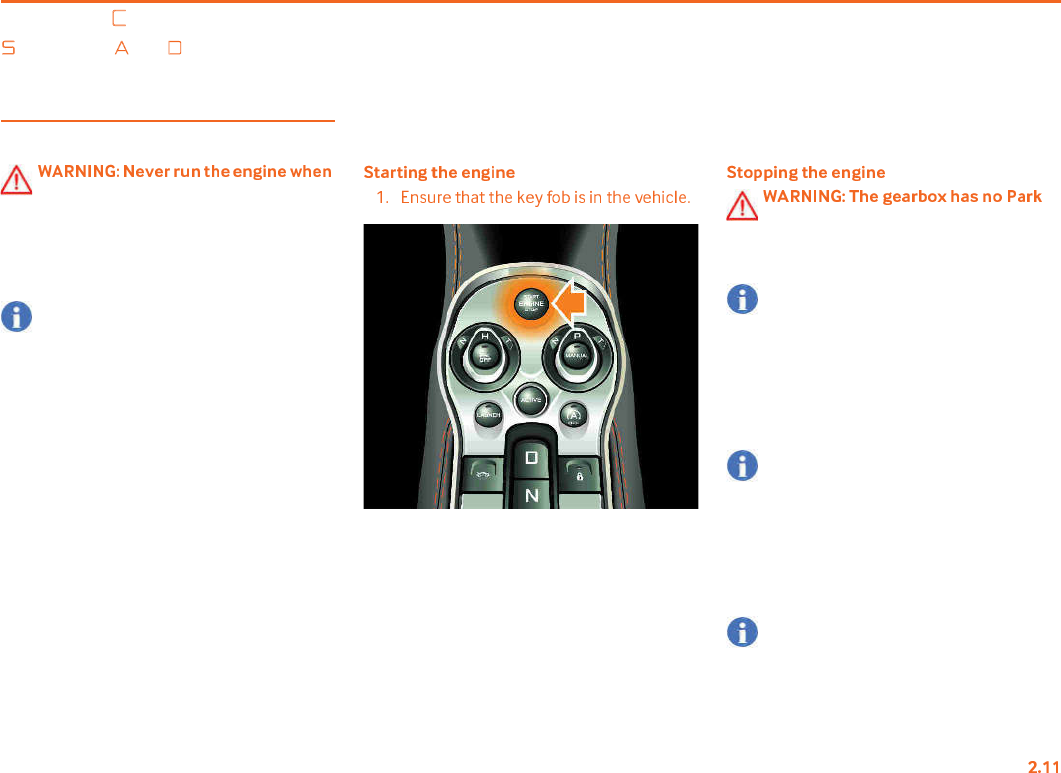The height and width of the screenshot is (773, 1061).
Task: Select the D drive gear button
Action: point(532,458)
